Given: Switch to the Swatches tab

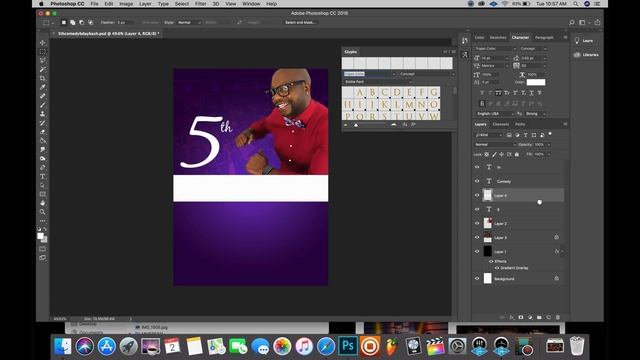Looking at the screenshot, I should tap(498, 38).
